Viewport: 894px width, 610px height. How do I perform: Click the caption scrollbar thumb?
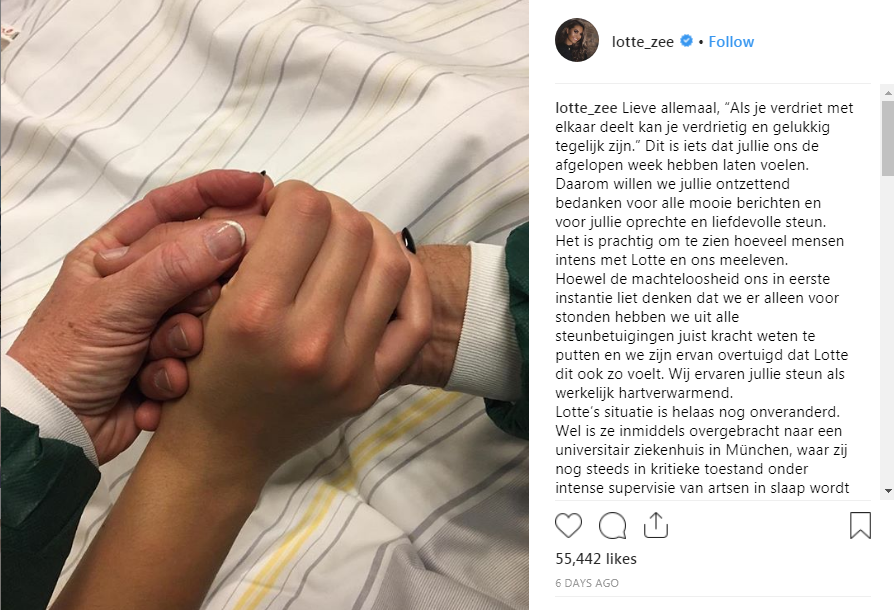[x=888, y=139]
